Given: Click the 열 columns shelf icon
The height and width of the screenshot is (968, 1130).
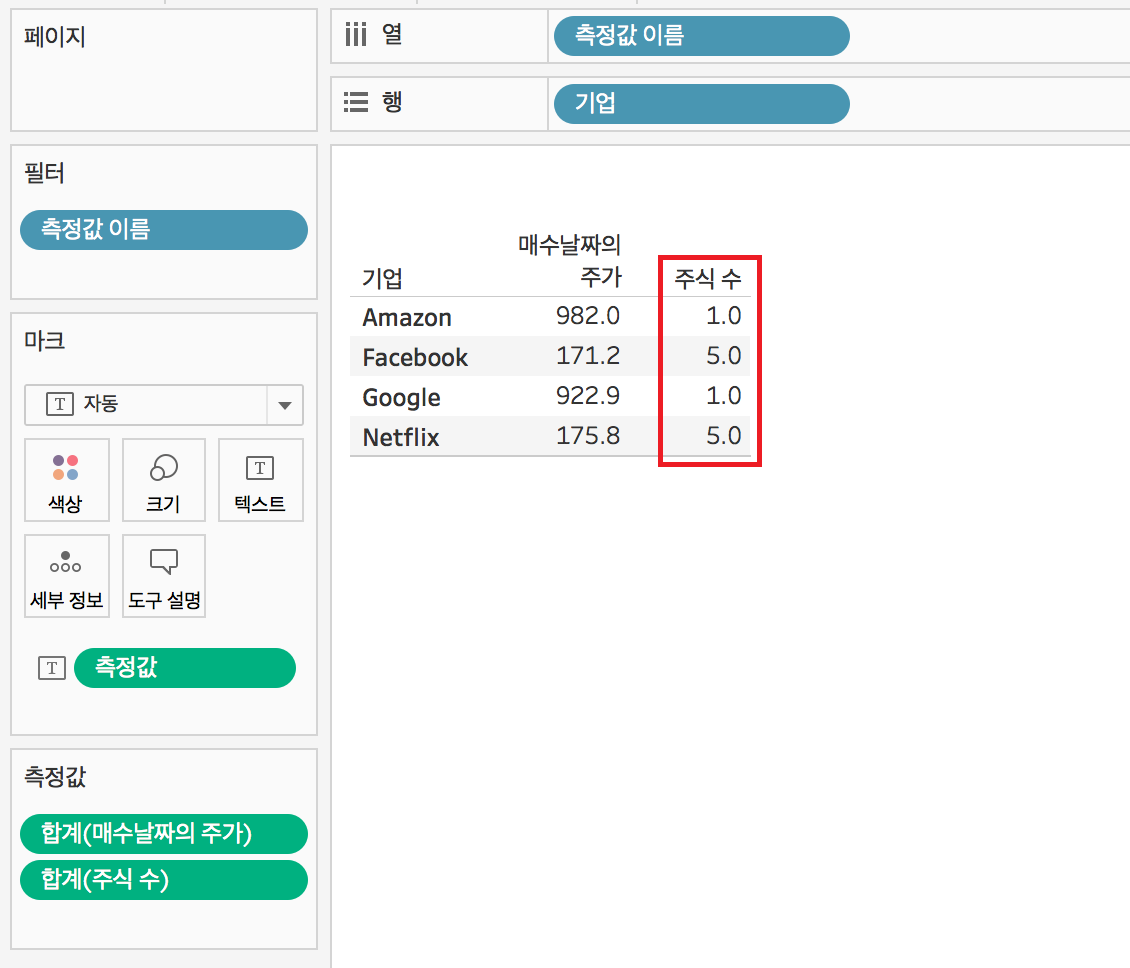Looking at the screenshot, I should (x=356, y=34).
